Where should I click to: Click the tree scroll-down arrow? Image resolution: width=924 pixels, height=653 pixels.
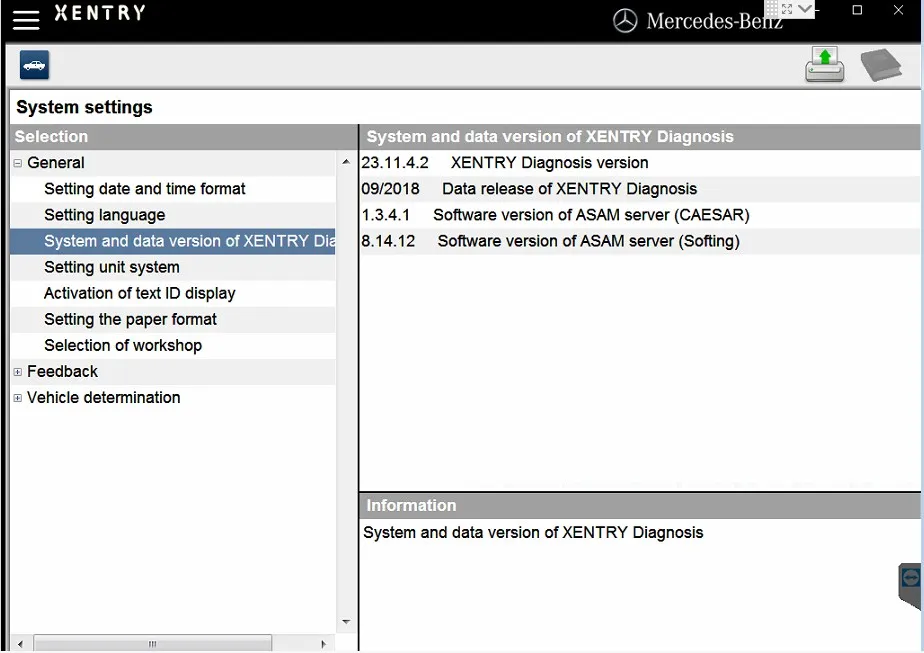tap(346, 622)
